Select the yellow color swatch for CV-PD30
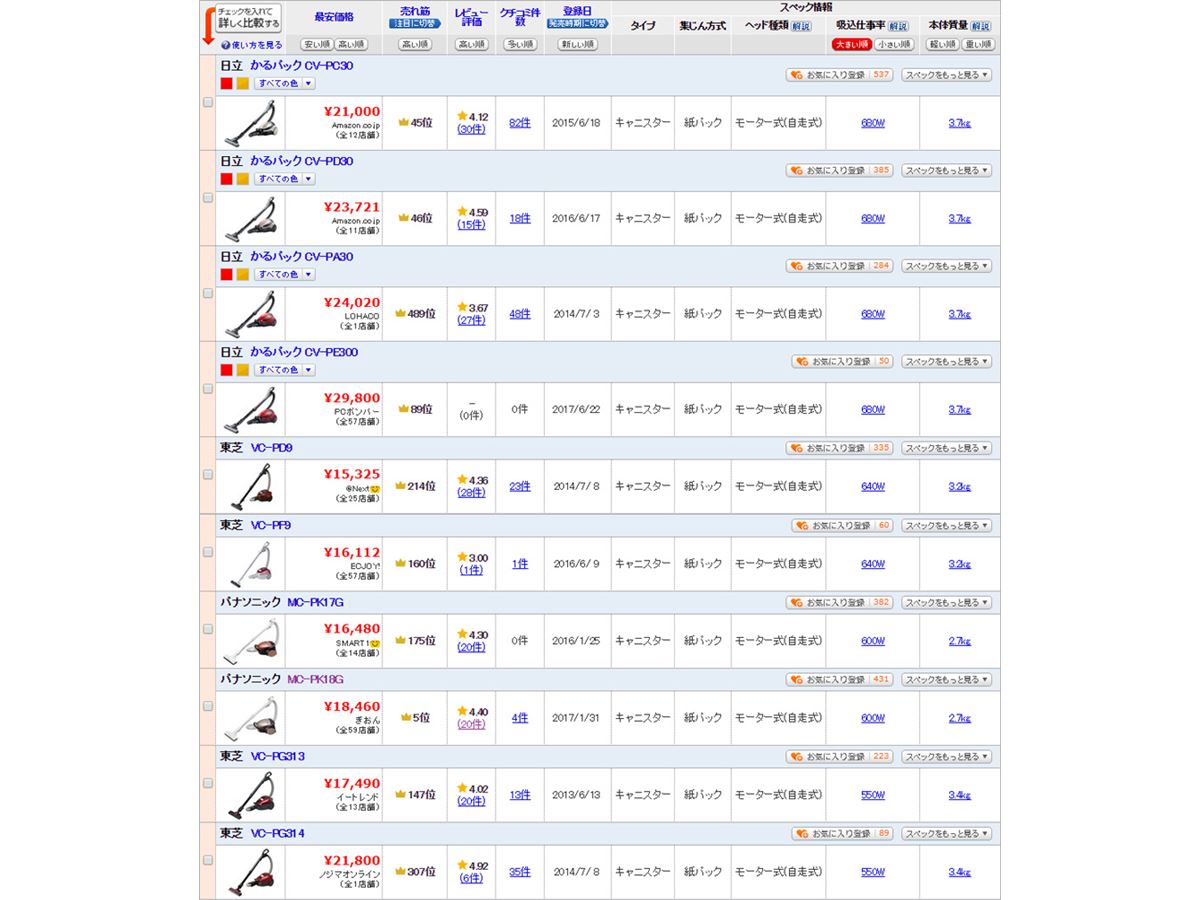The image size is (1200, 900). [243, 179]
